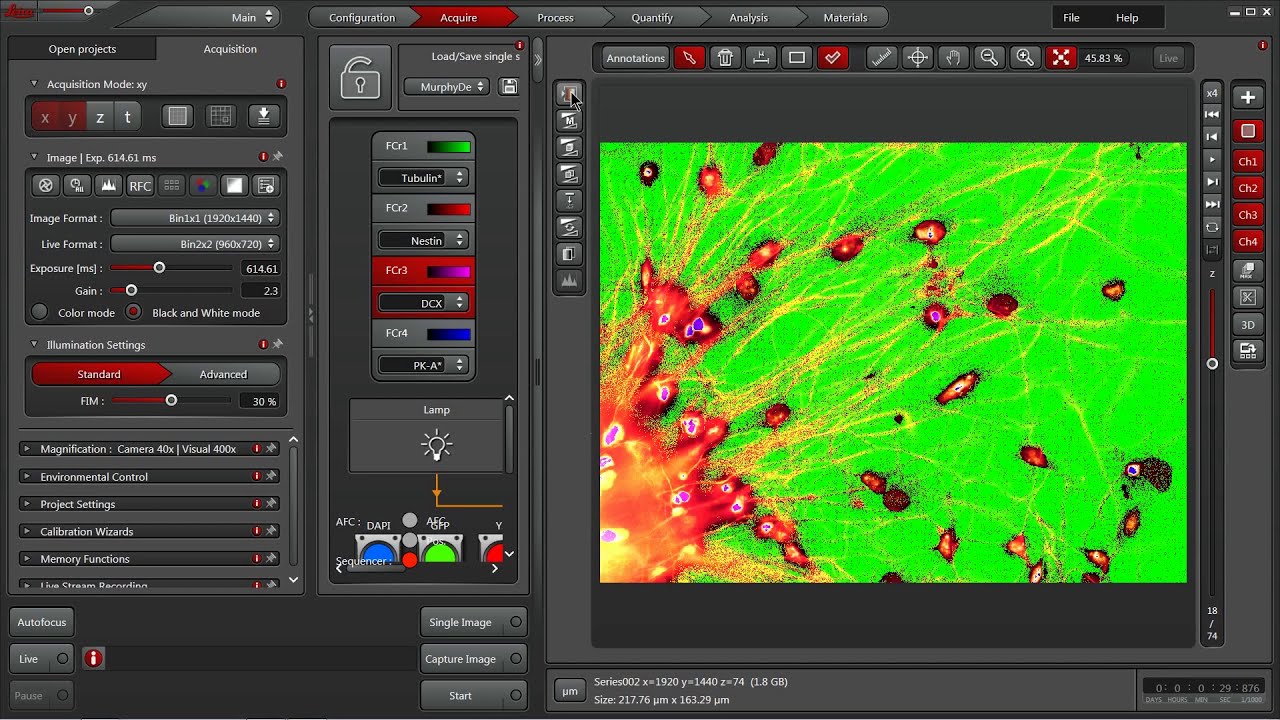
Task: Switch to the Analysis tab
Action: pyautogui.click(x=748, y=17)
